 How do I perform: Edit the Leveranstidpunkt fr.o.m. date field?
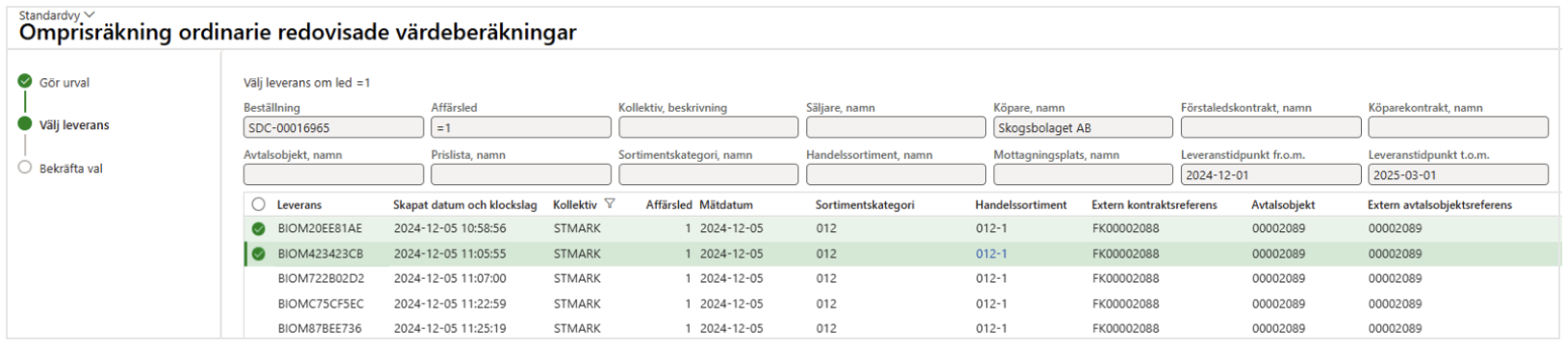pyautogui.click(x=1270, y=174)
